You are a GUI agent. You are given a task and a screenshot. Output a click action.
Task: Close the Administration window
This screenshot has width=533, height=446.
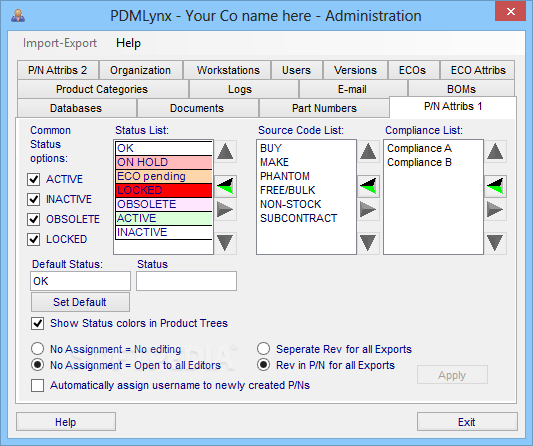[510, 12]
